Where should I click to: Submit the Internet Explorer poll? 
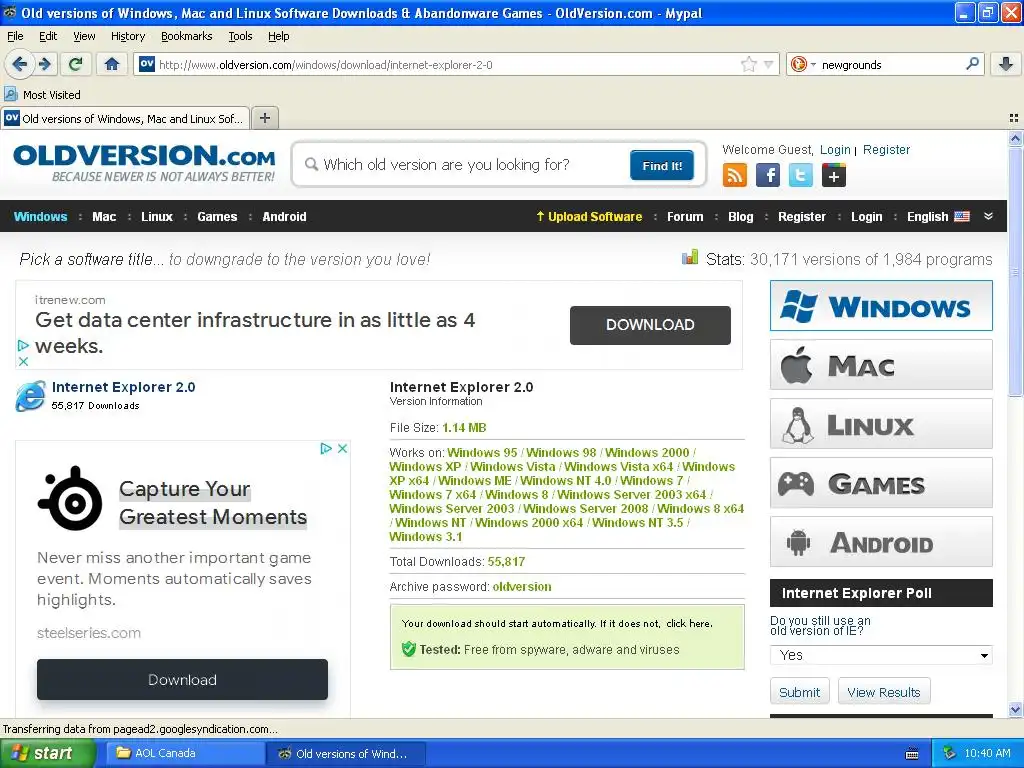point(799,692)
